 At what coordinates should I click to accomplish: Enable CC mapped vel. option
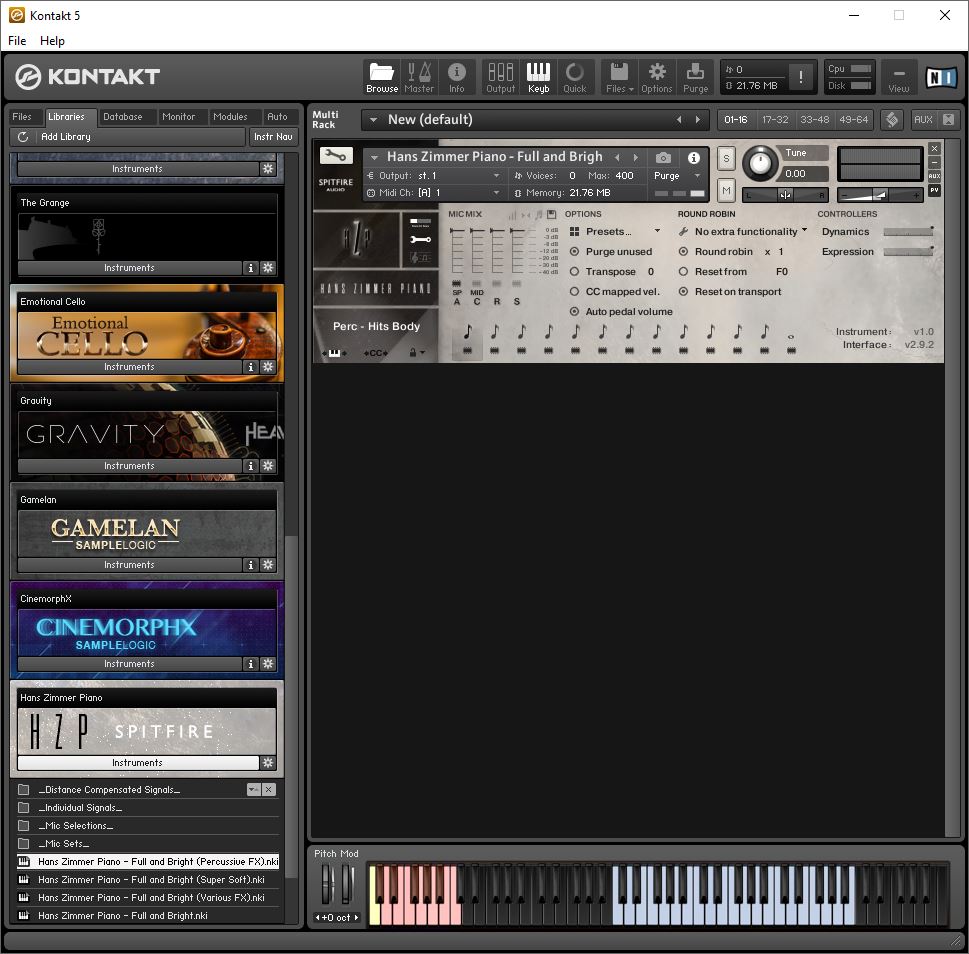[x=574, y=292]
